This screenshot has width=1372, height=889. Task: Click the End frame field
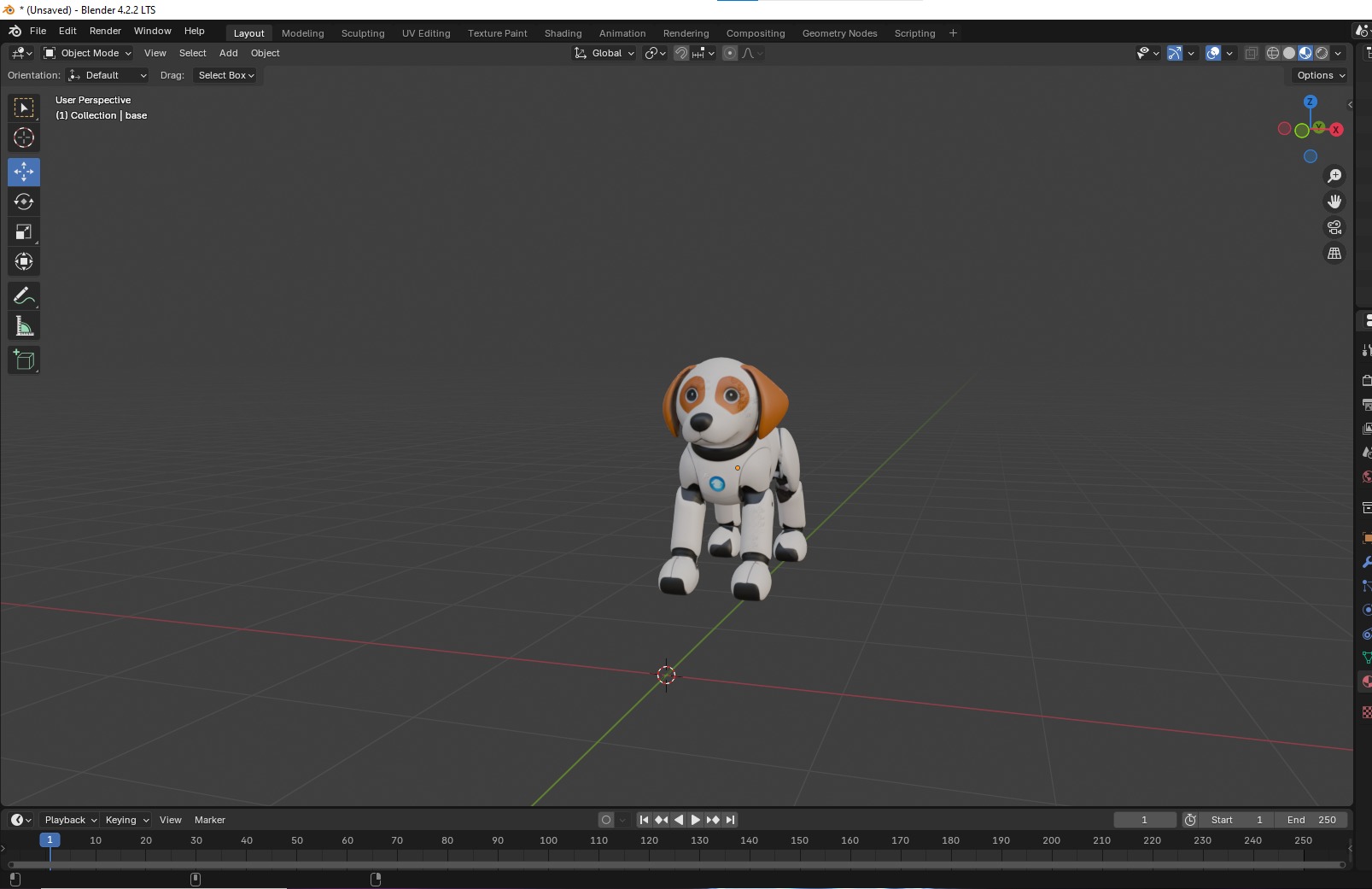point(1312,820)
